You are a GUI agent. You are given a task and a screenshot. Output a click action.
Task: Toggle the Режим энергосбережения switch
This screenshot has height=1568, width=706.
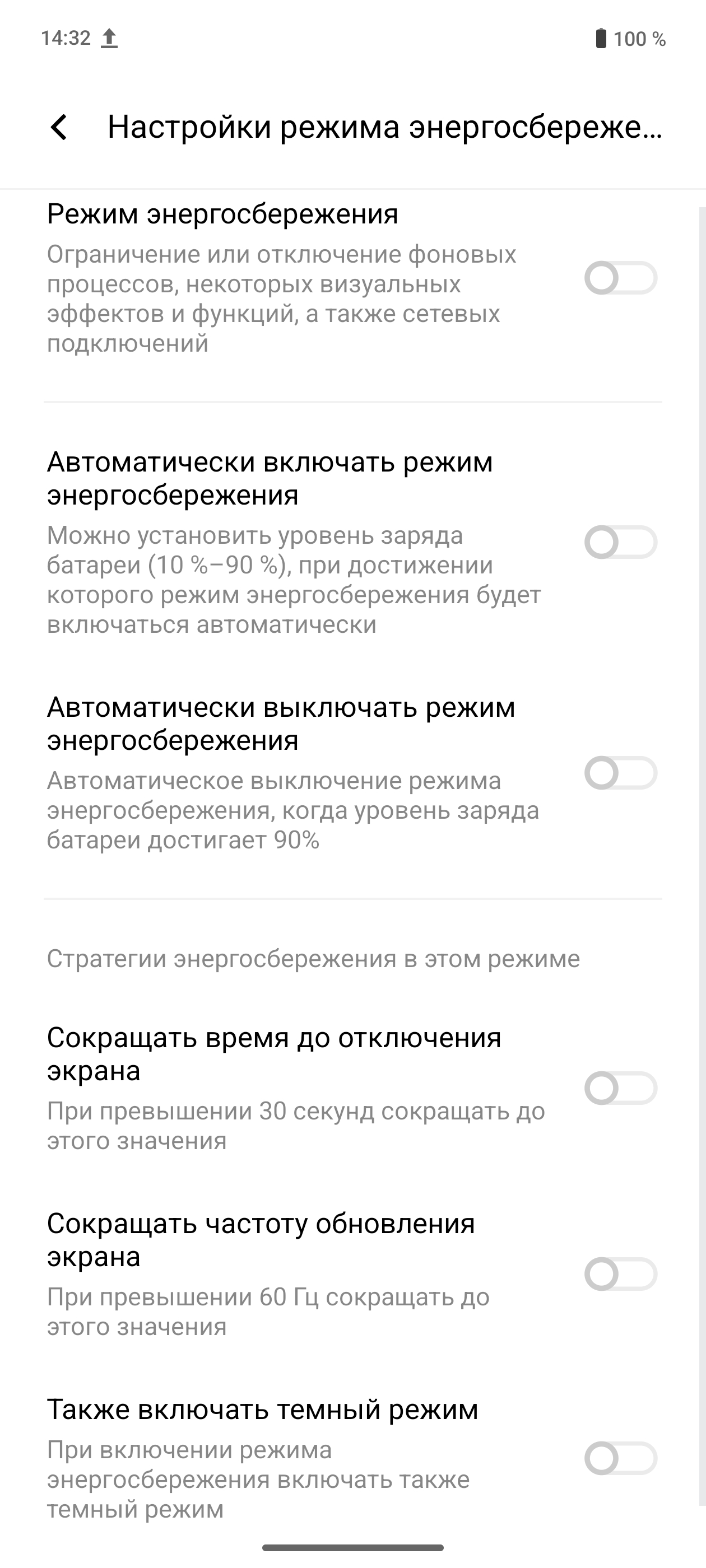click(620, 278)
